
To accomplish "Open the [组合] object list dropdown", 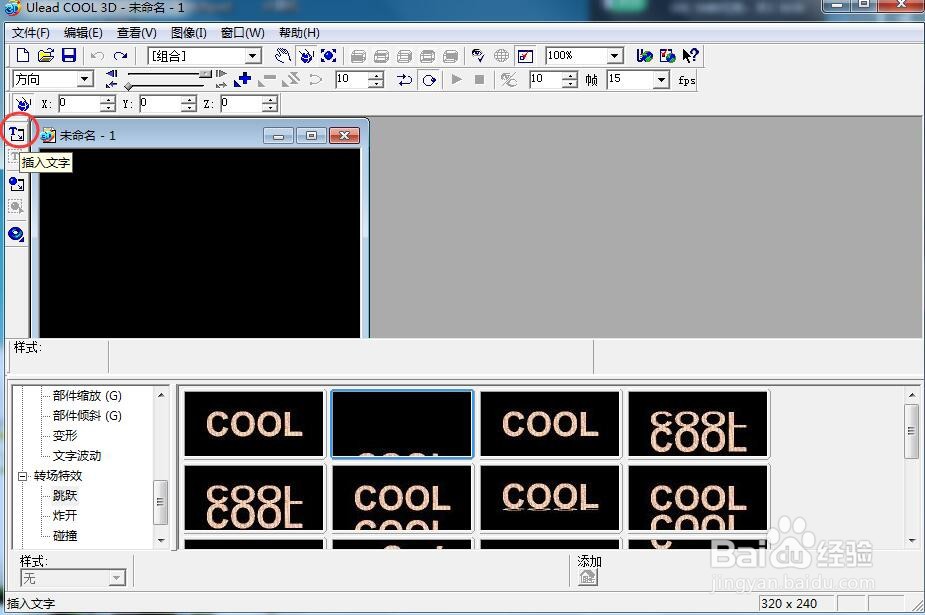I will [252, 56].
